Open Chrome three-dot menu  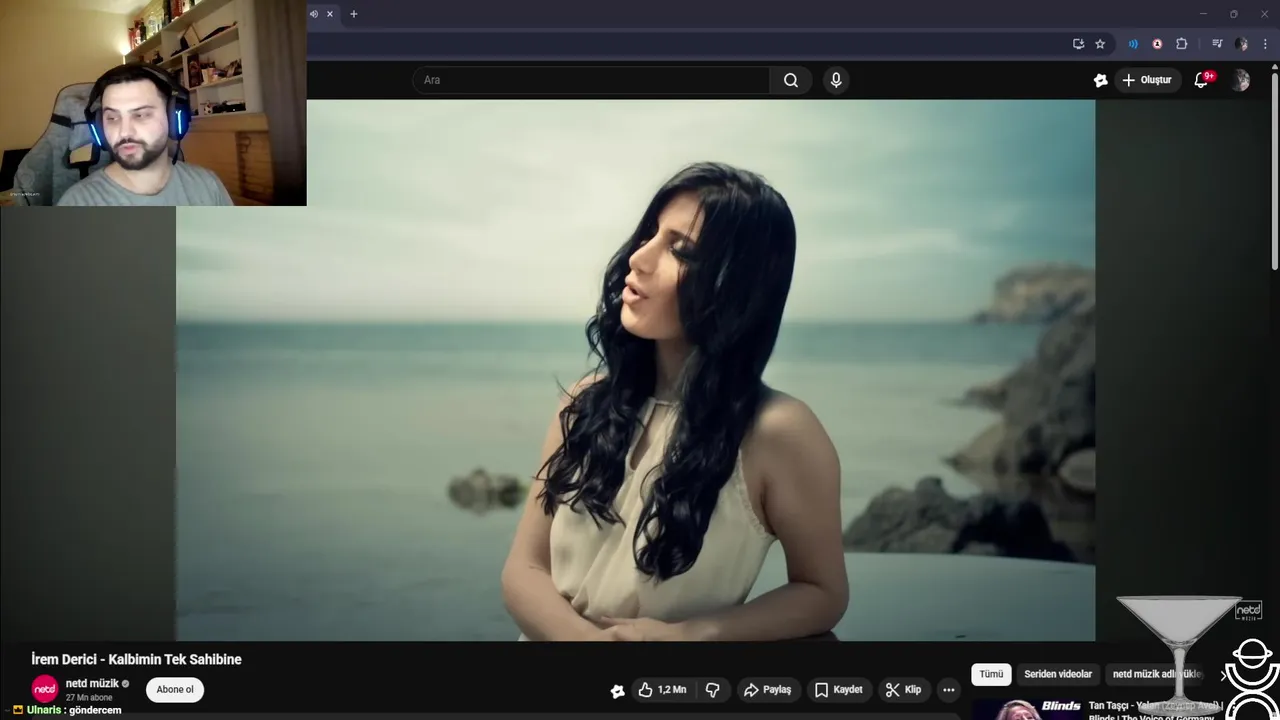[1265, 44]
